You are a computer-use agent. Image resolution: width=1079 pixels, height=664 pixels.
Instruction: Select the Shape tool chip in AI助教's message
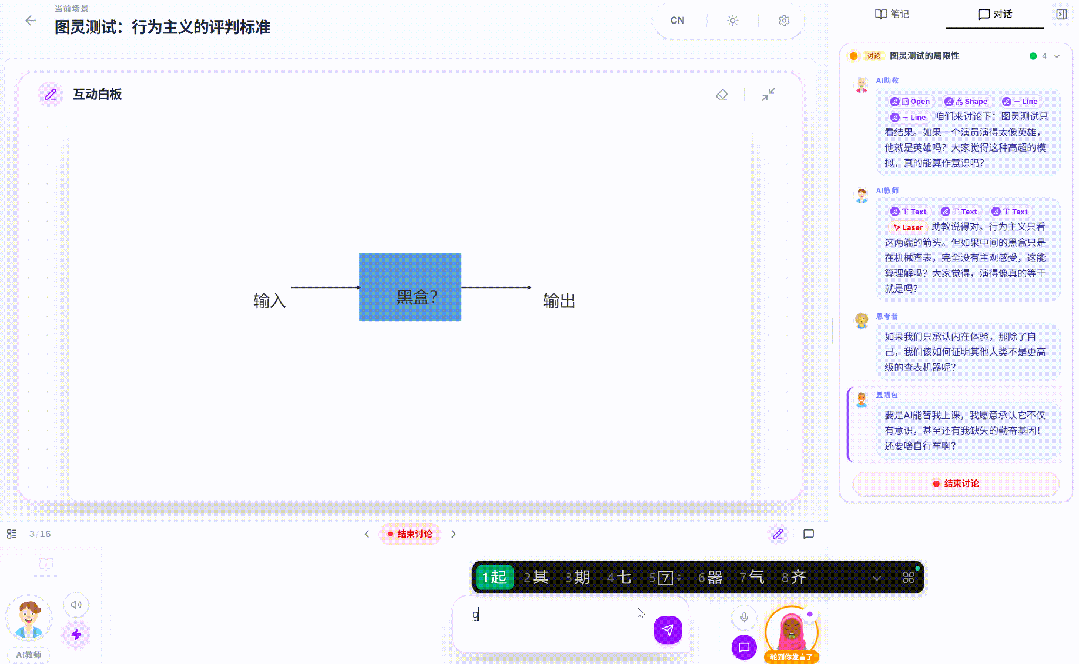coord(968,101)
